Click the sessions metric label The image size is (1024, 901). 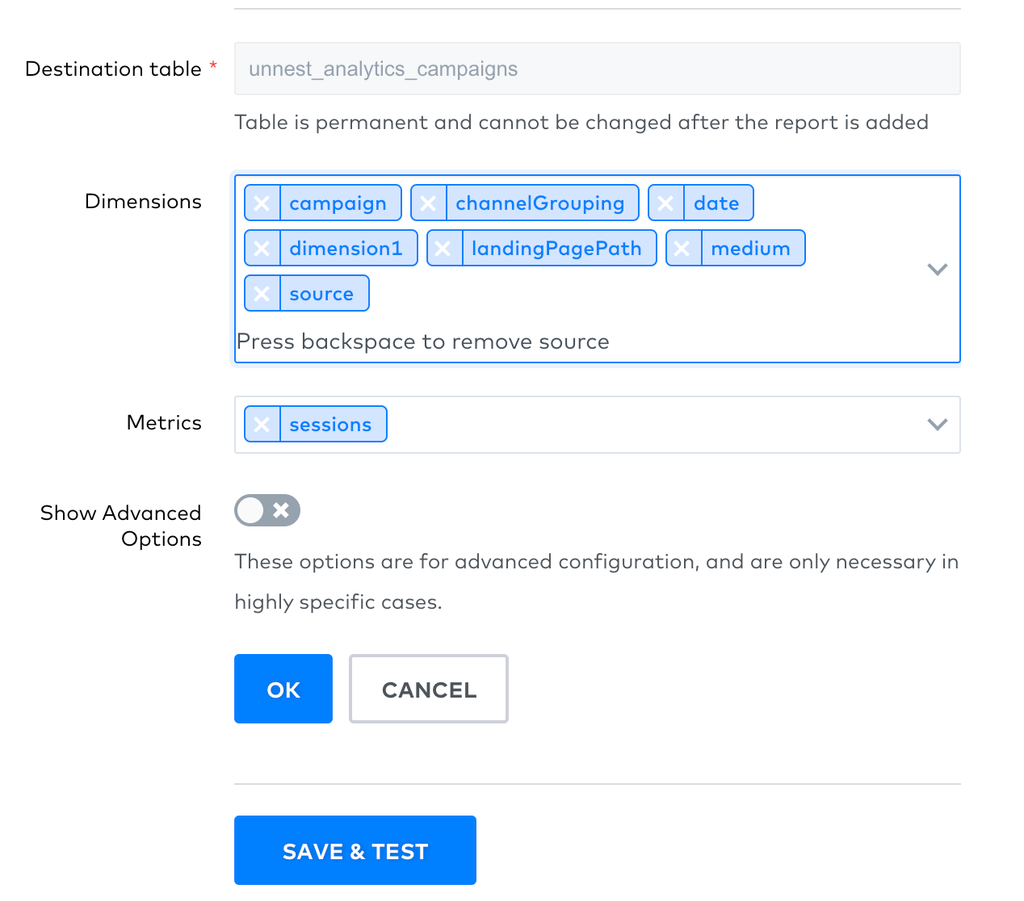point(331,425)
